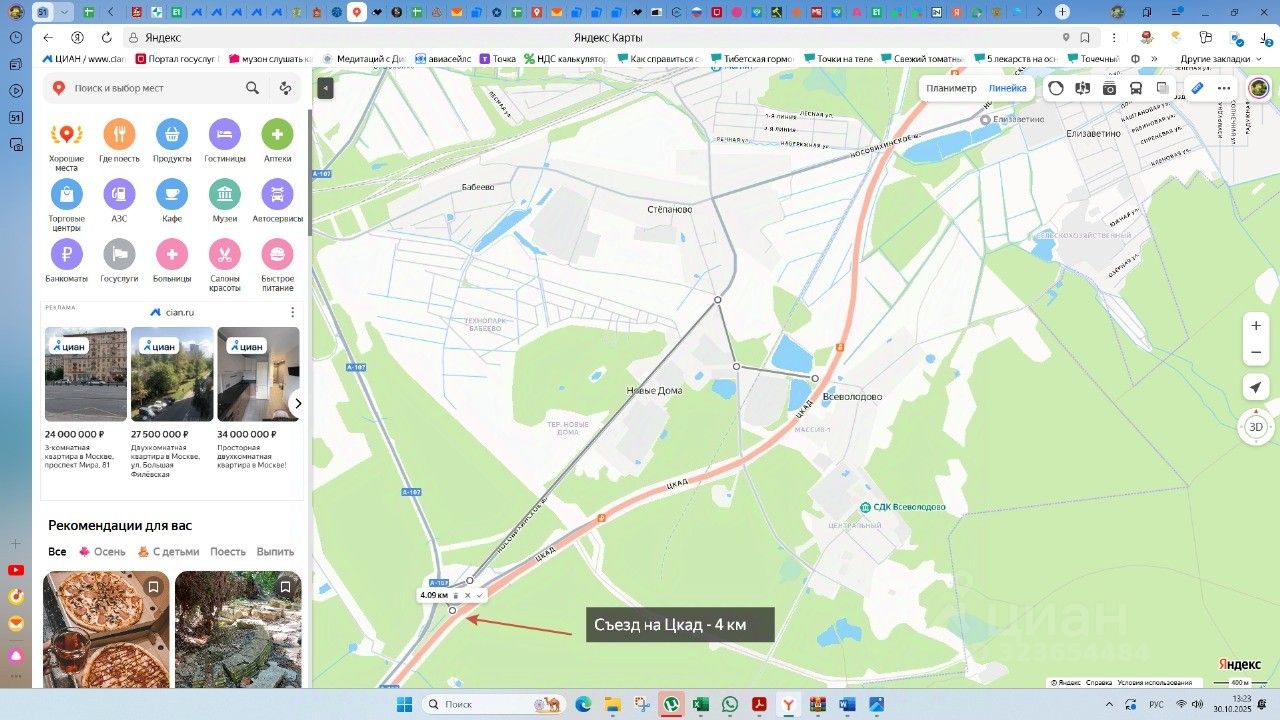Open panoramas and photos camera icon
This screenshot has height=720, width=1280.
pos(1109,88)
